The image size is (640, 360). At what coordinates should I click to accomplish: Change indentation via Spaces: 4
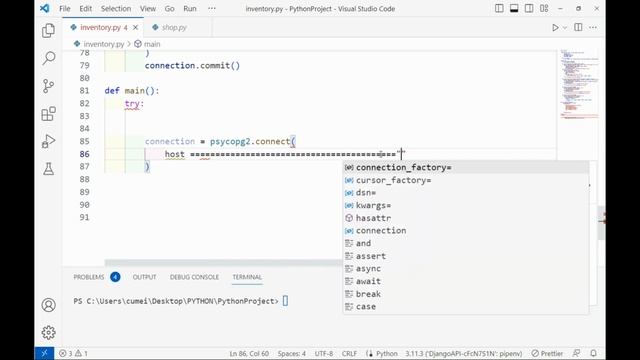click(x=291, y=353)
